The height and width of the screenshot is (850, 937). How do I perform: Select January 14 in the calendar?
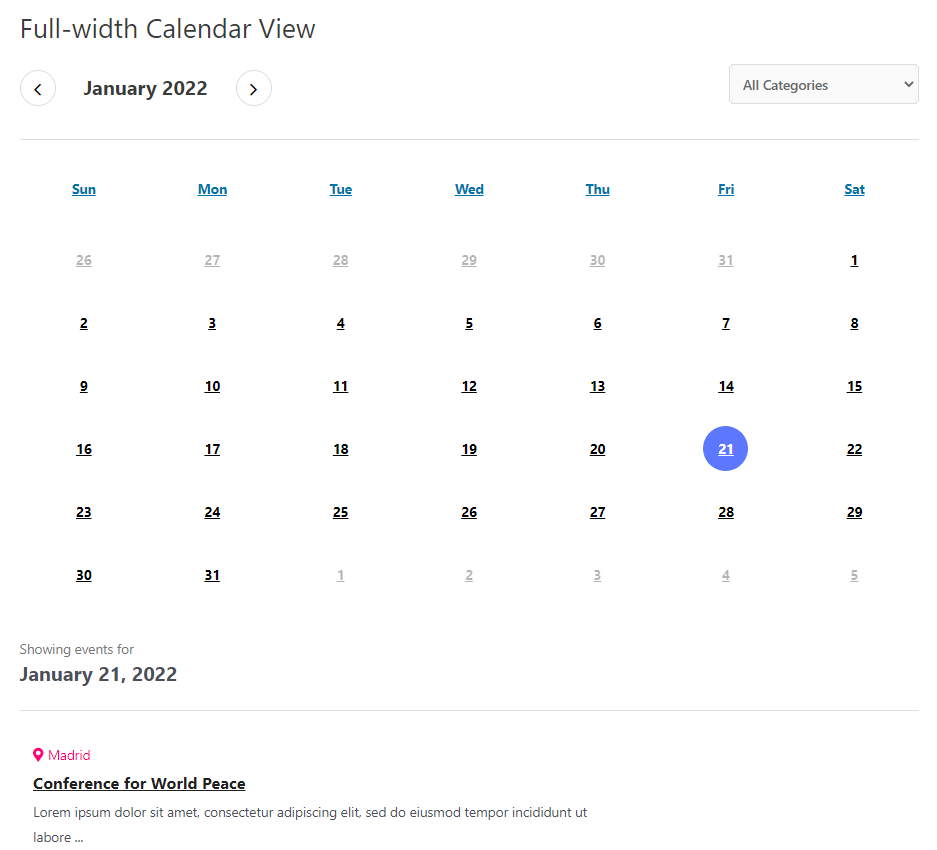tap(725, 387)
